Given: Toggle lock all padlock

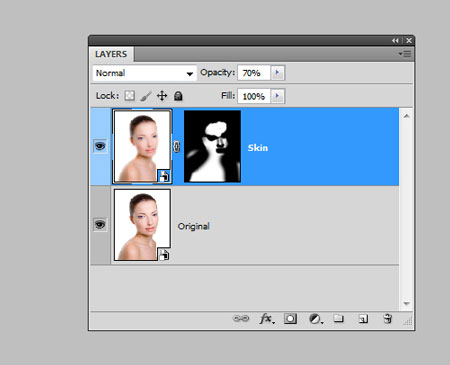Looking at the screenshot, I should tap(178, 96).
